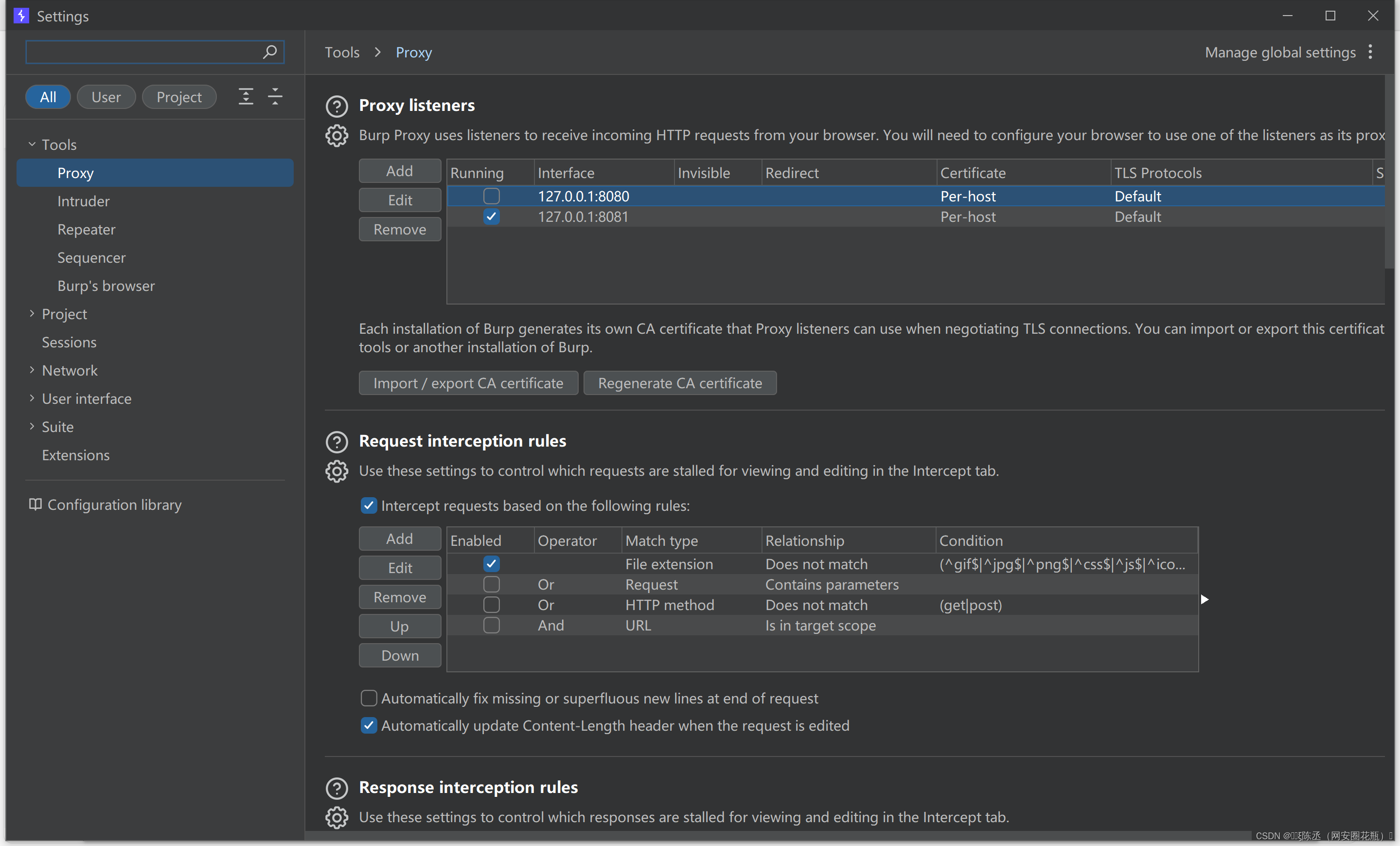
Task: Open help for Response interception rules
Action: (337, 788)
